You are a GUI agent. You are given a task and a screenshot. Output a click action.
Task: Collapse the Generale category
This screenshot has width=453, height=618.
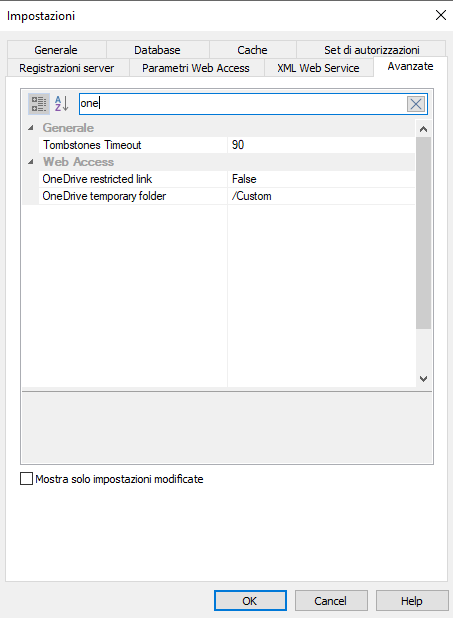(x=31, y=128)
